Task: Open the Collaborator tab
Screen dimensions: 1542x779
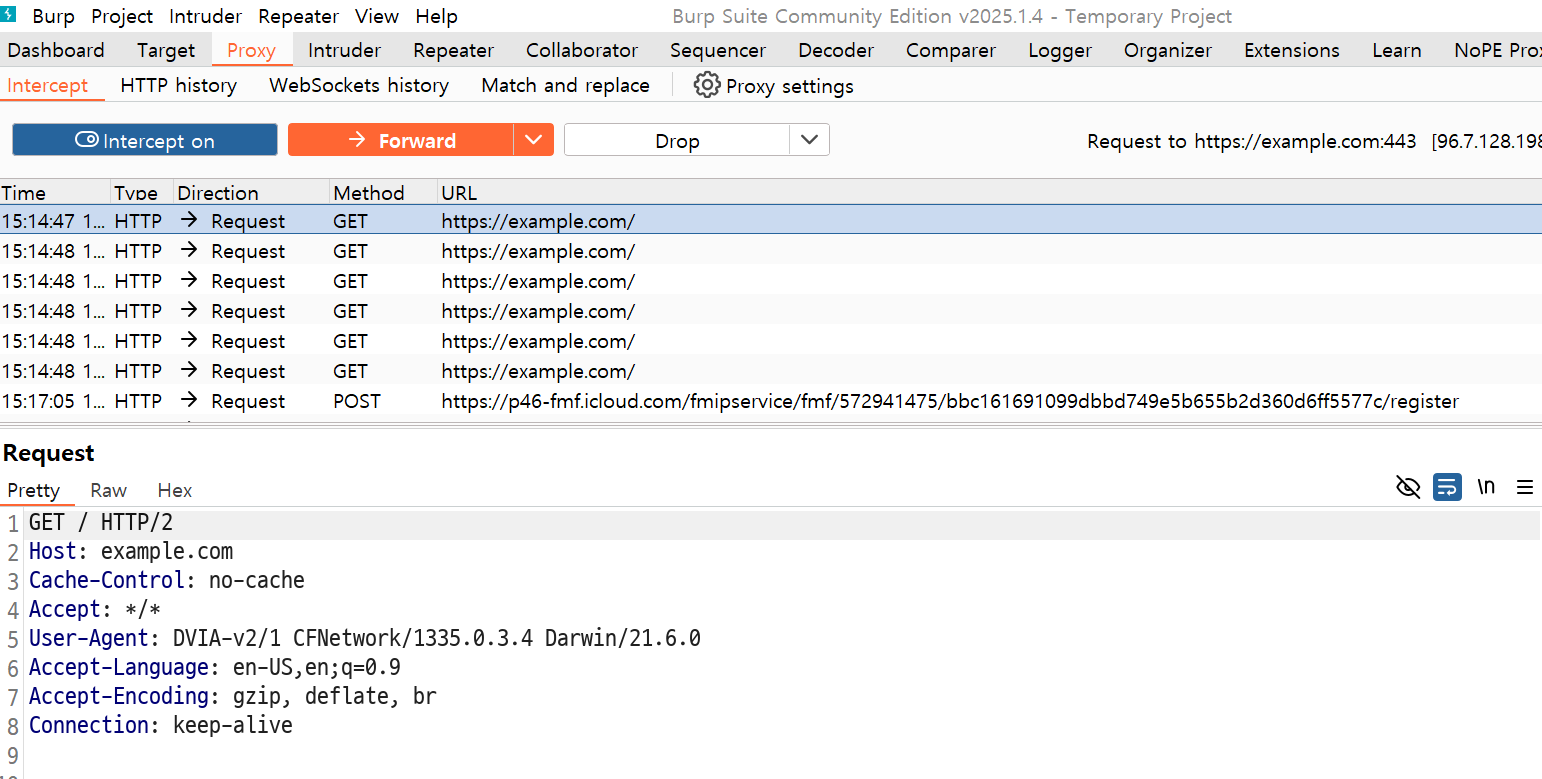Action: coord(582,50)
